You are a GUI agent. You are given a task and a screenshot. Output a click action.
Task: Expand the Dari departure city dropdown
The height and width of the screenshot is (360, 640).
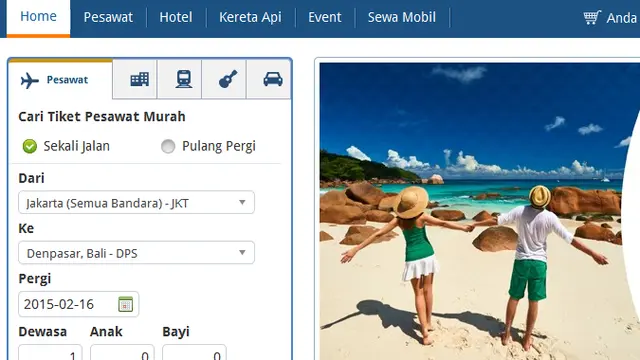pos(136,202)
